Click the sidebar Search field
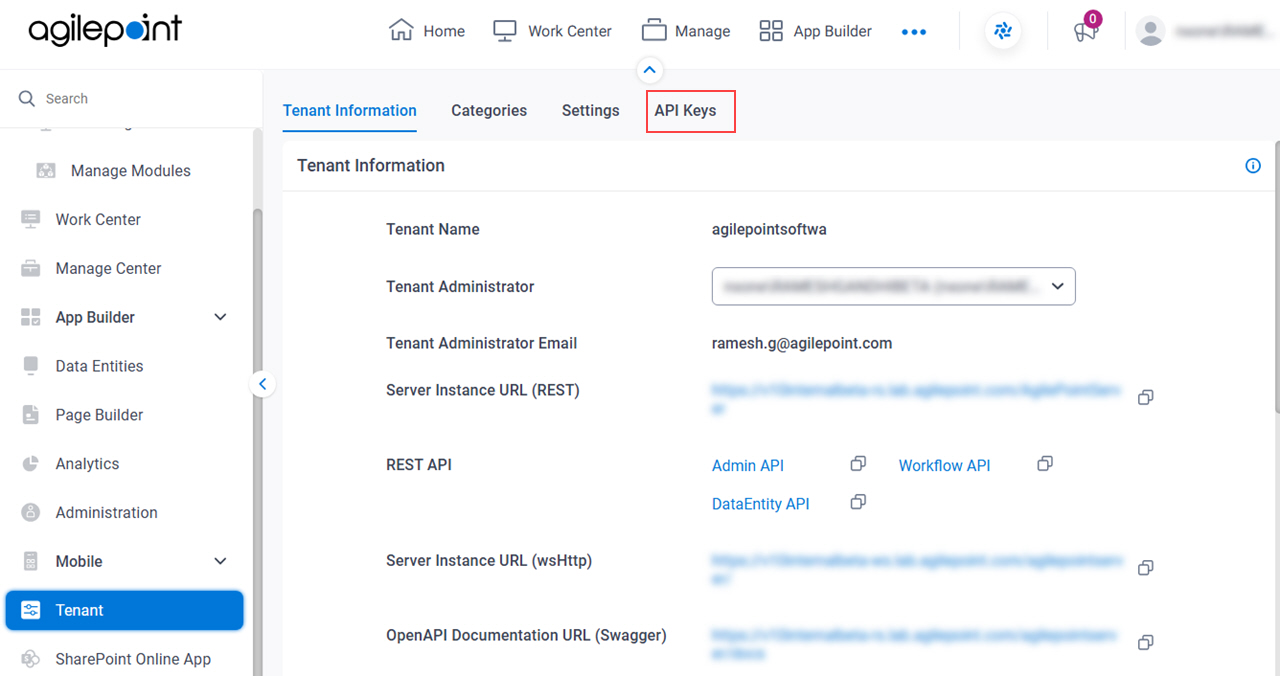Viewport: 1280px width, 676px height. pos(130,98)
